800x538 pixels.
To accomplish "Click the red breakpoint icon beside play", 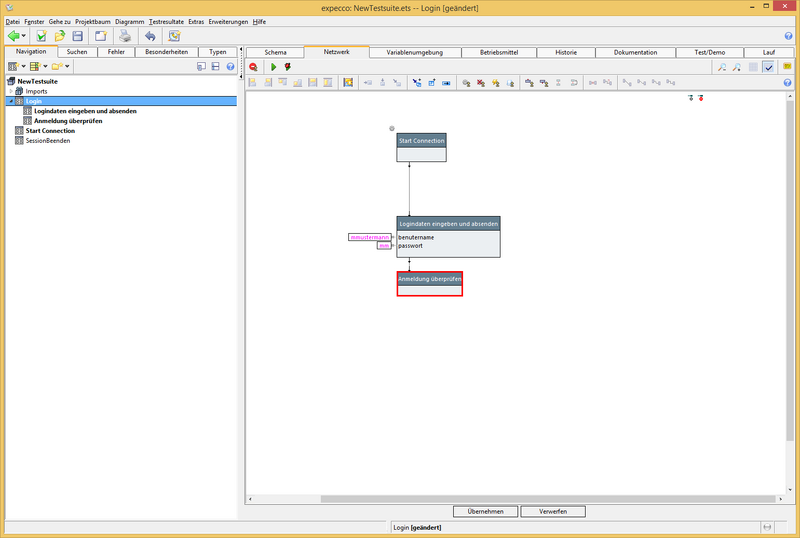I will point(288,67).
